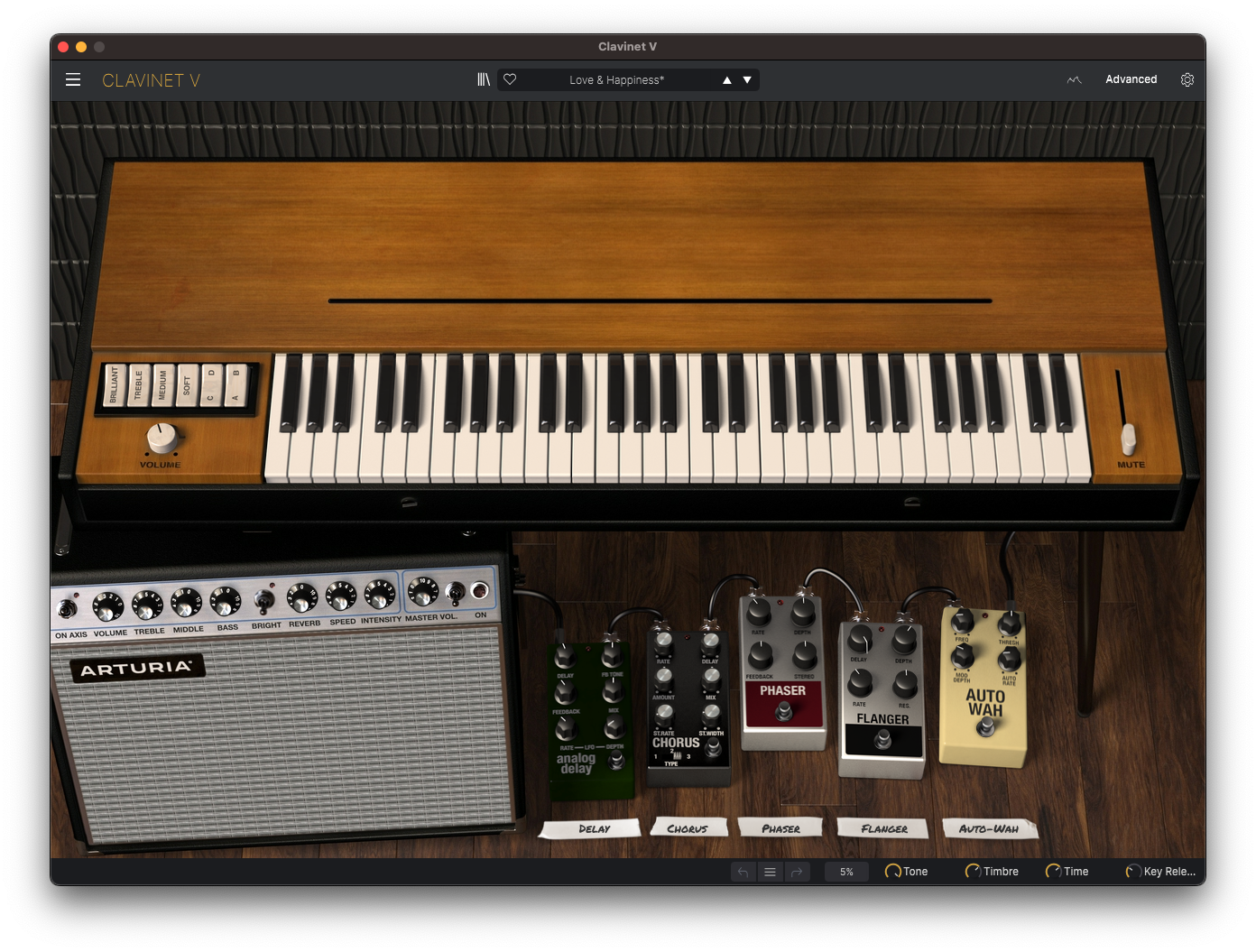
Task: Toggle the SOFT rocker switch
Action: point(188,385)
